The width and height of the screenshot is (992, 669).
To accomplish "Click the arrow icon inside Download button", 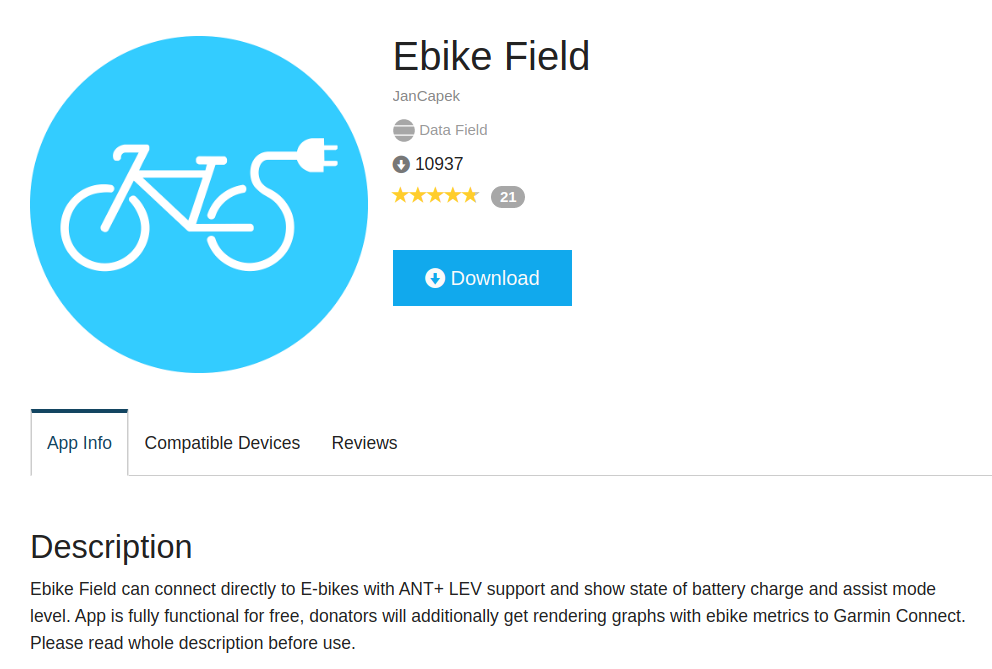I will [x=435, y=278].
